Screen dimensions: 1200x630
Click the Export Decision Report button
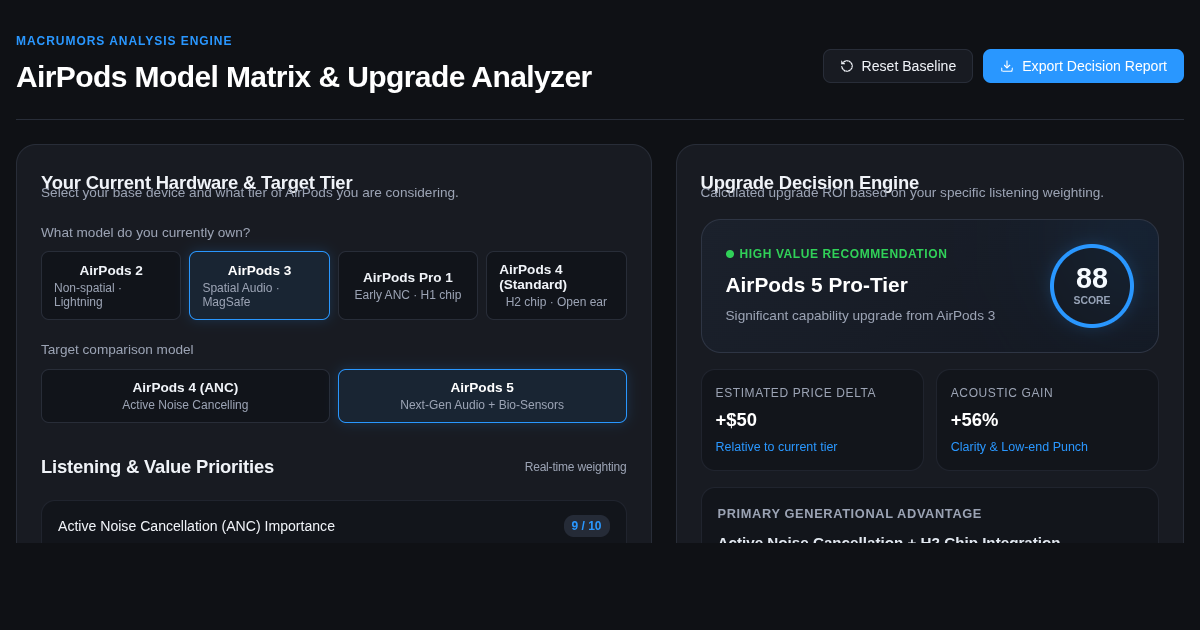1083,66
